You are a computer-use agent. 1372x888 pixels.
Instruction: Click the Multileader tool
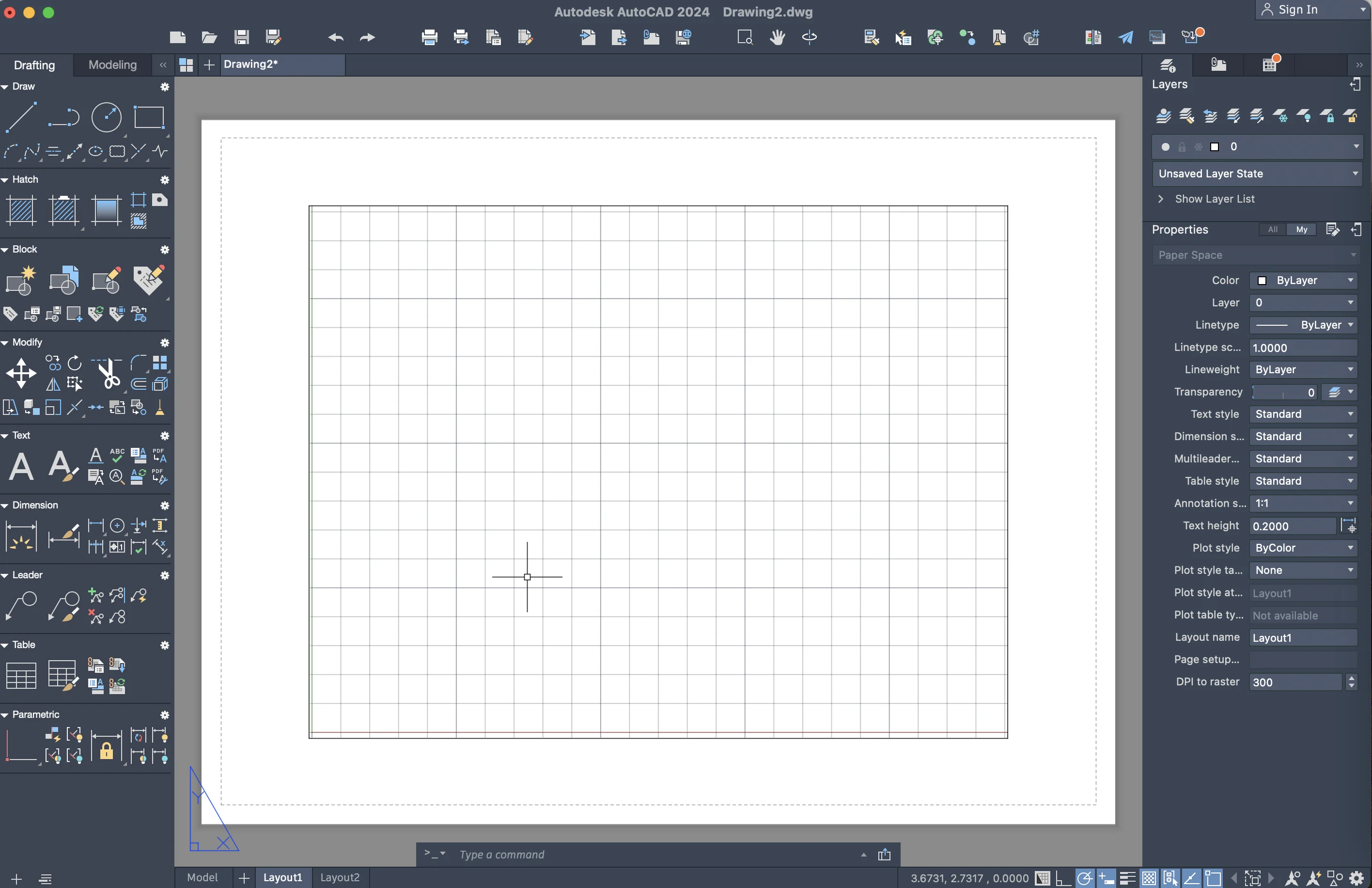[21, 605]
